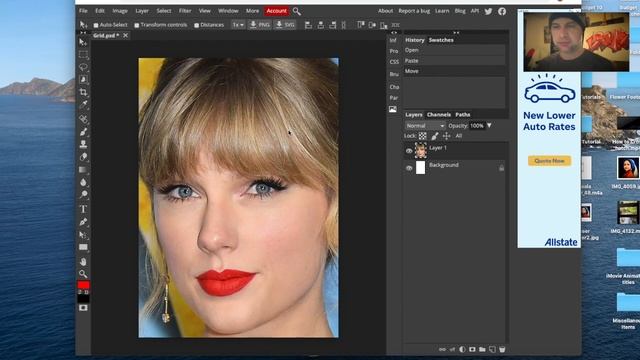
Task: Expand the Par collapsed side panel
Action: tap(393, 98)
